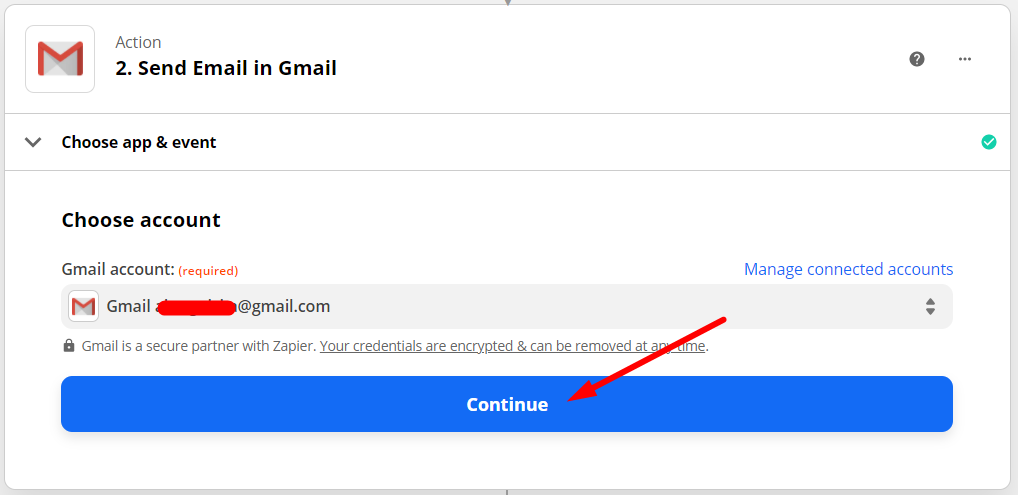Viewport: 1018px width, 495px height.
Task: Click the Gmail account field label
Action: pyautogui.click(x=118, y=269)
